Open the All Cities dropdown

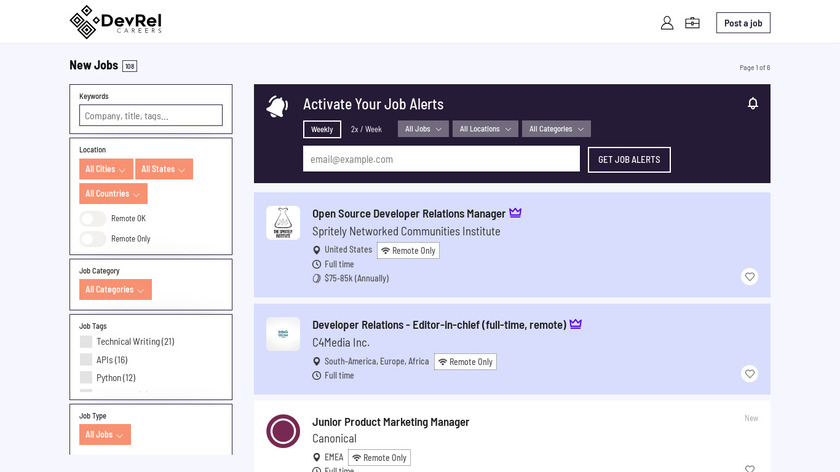point(106,169)
